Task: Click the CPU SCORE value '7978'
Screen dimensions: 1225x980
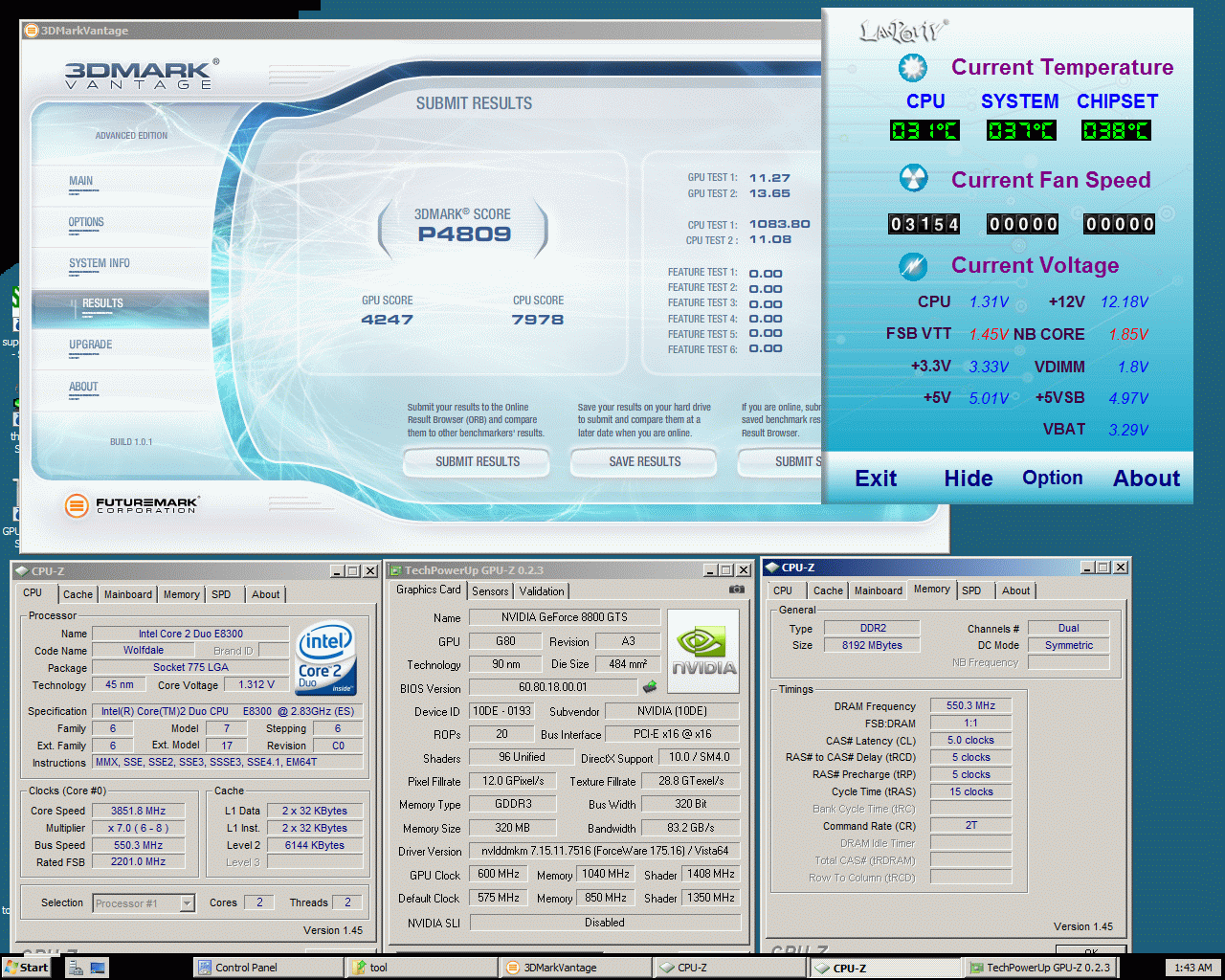Action: coord(538,320)
